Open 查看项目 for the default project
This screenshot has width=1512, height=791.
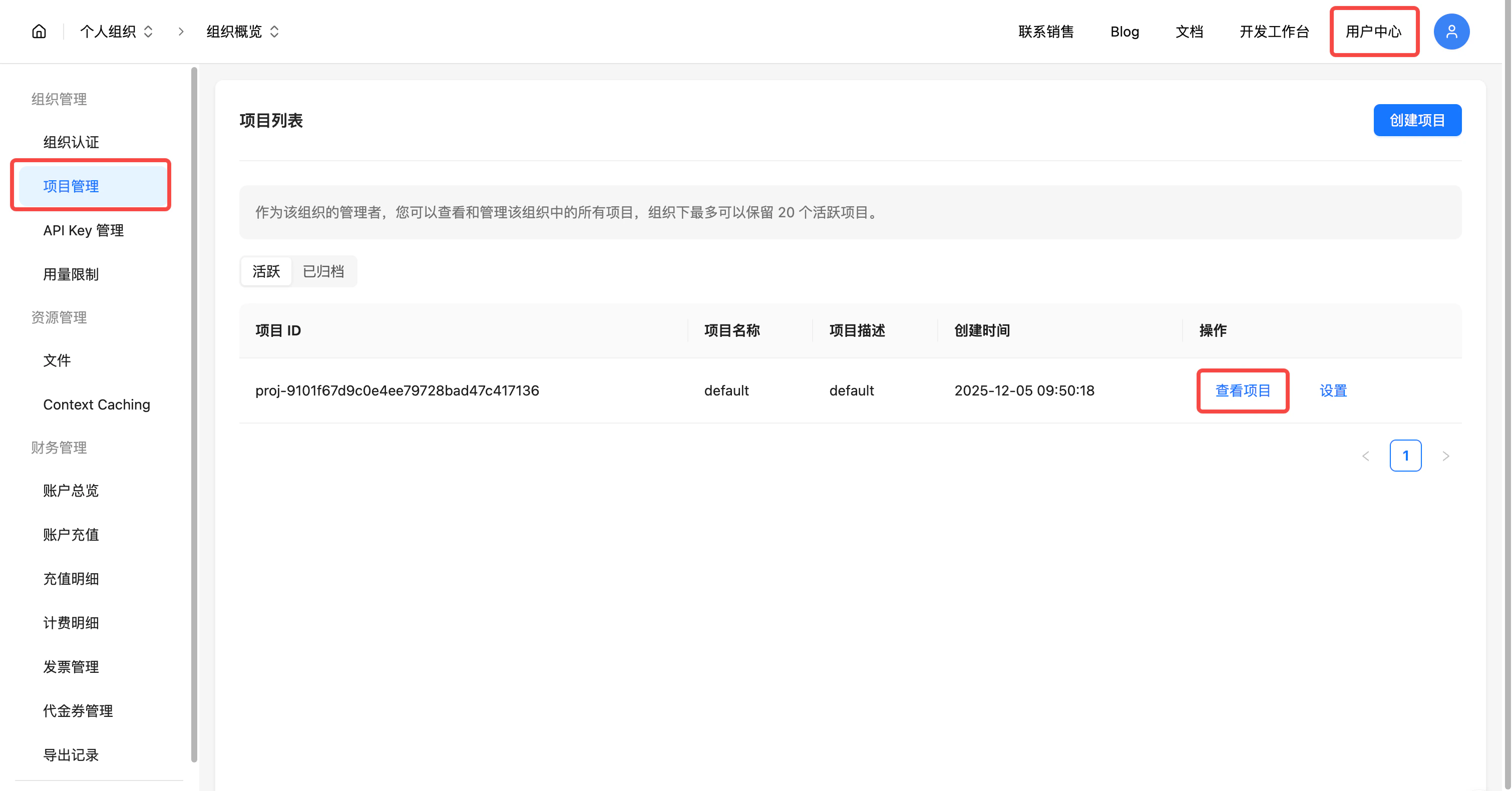(x=1243, y=390)
